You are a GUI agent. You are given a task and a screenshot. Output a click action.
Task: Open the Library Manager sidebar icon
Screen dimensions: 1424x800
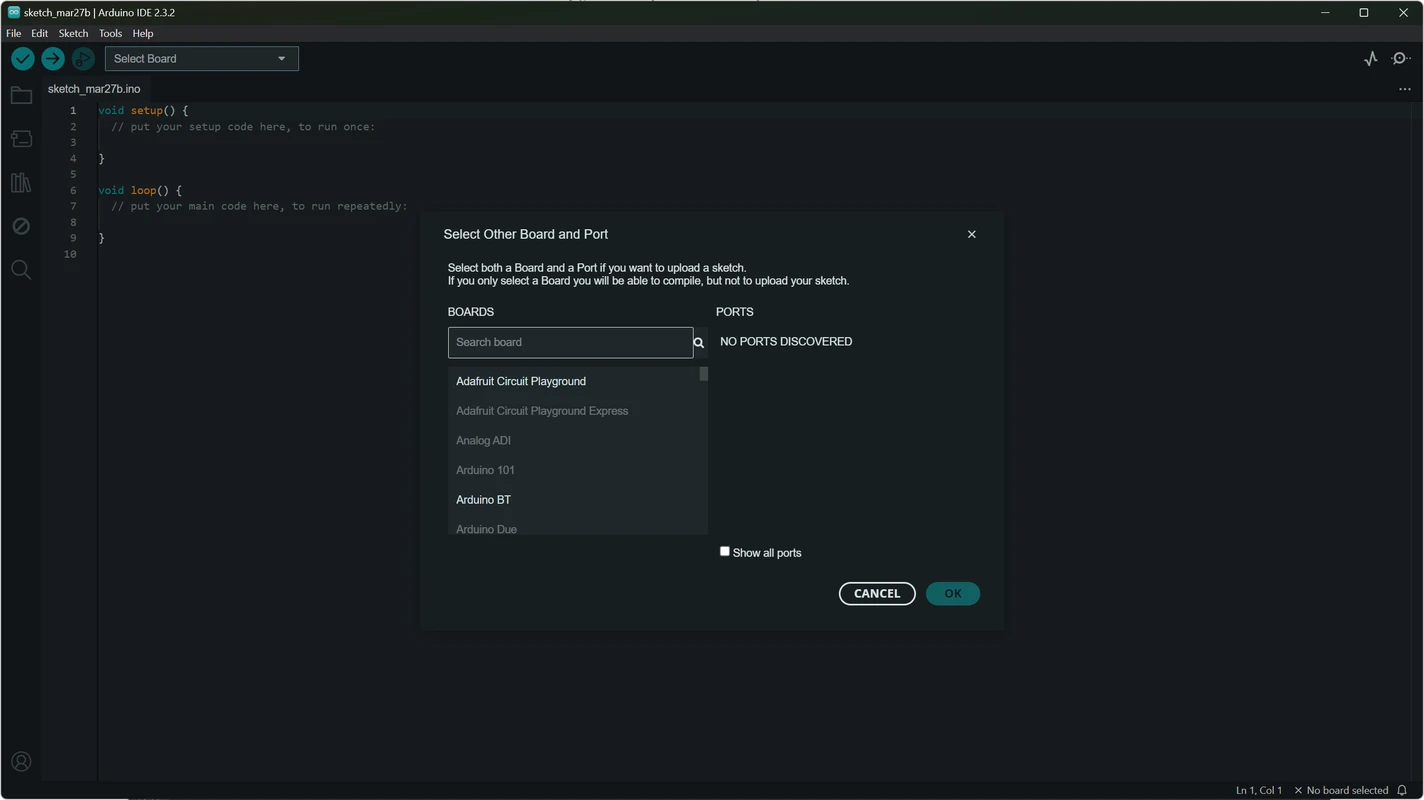[x=21, y=183]
